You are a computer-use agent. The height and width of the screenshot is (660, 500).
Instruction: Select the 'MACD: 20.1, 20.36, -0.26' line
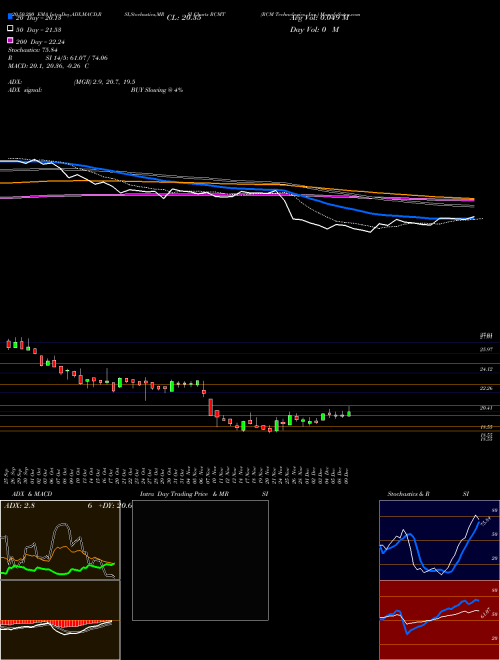click(46, 66)
